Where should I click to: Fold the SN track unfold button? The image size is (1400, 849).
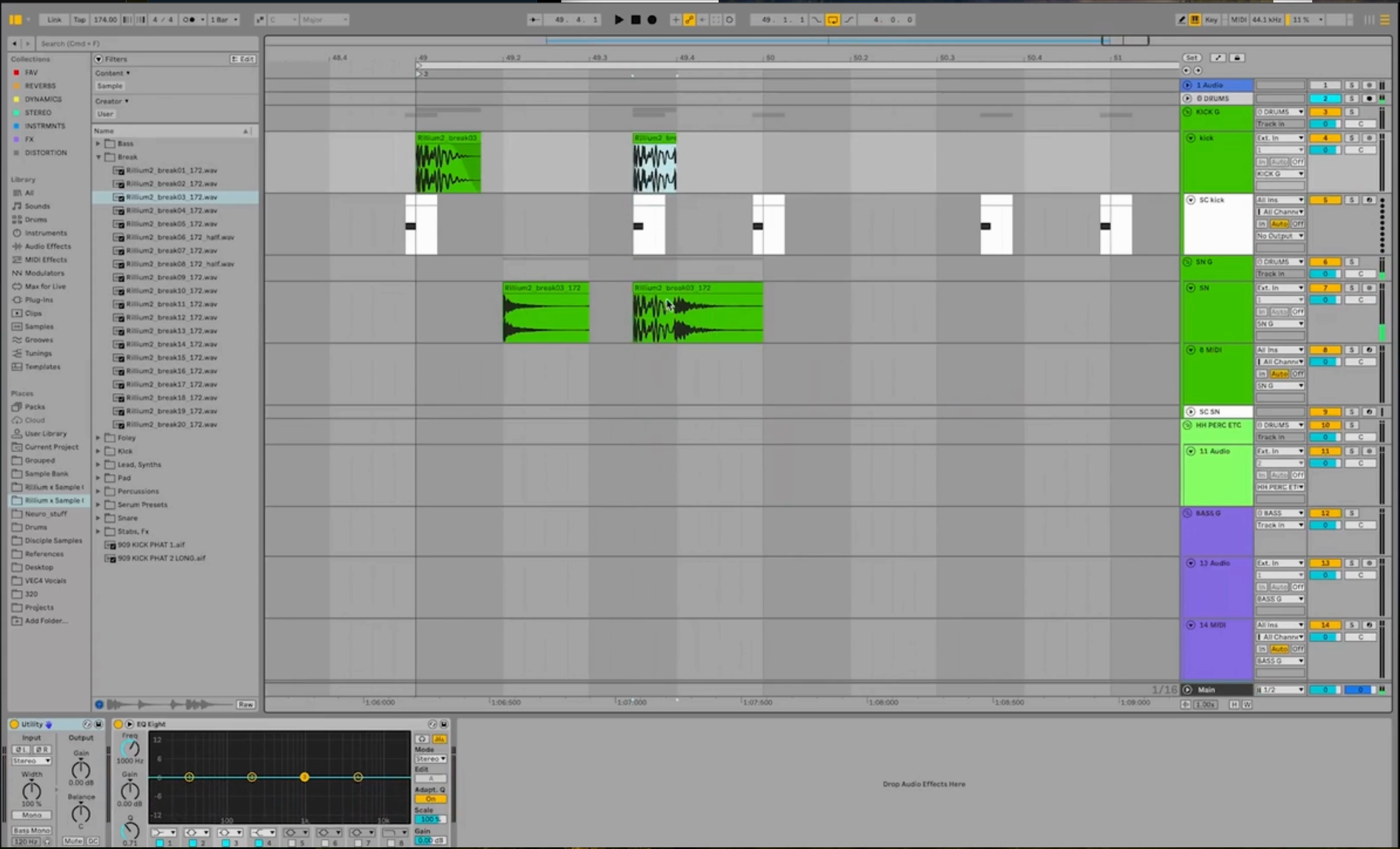tap(1191, 288)
